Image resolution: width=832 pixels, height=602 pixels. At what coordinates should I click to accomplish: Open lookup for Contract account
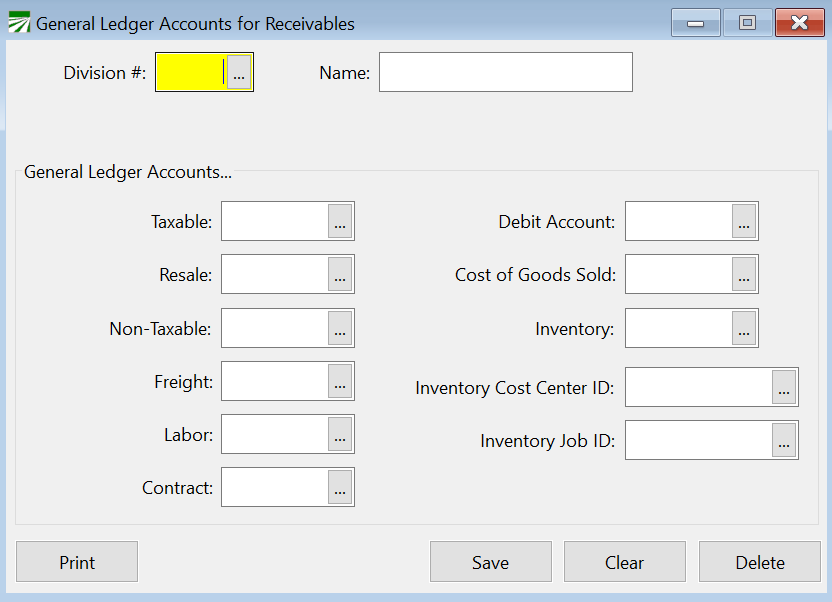pyautogui.click(x=340, y=488)
